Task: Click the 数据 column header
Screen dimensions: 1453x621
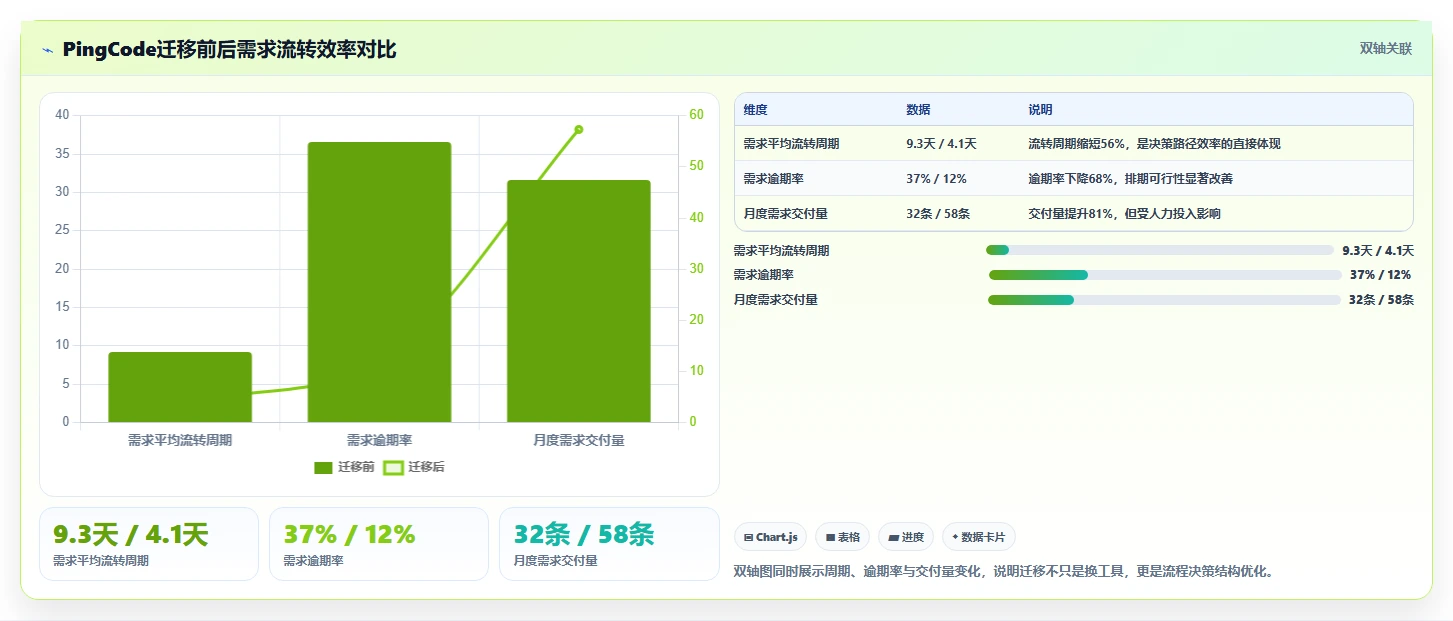Action: tap(918, 110)
